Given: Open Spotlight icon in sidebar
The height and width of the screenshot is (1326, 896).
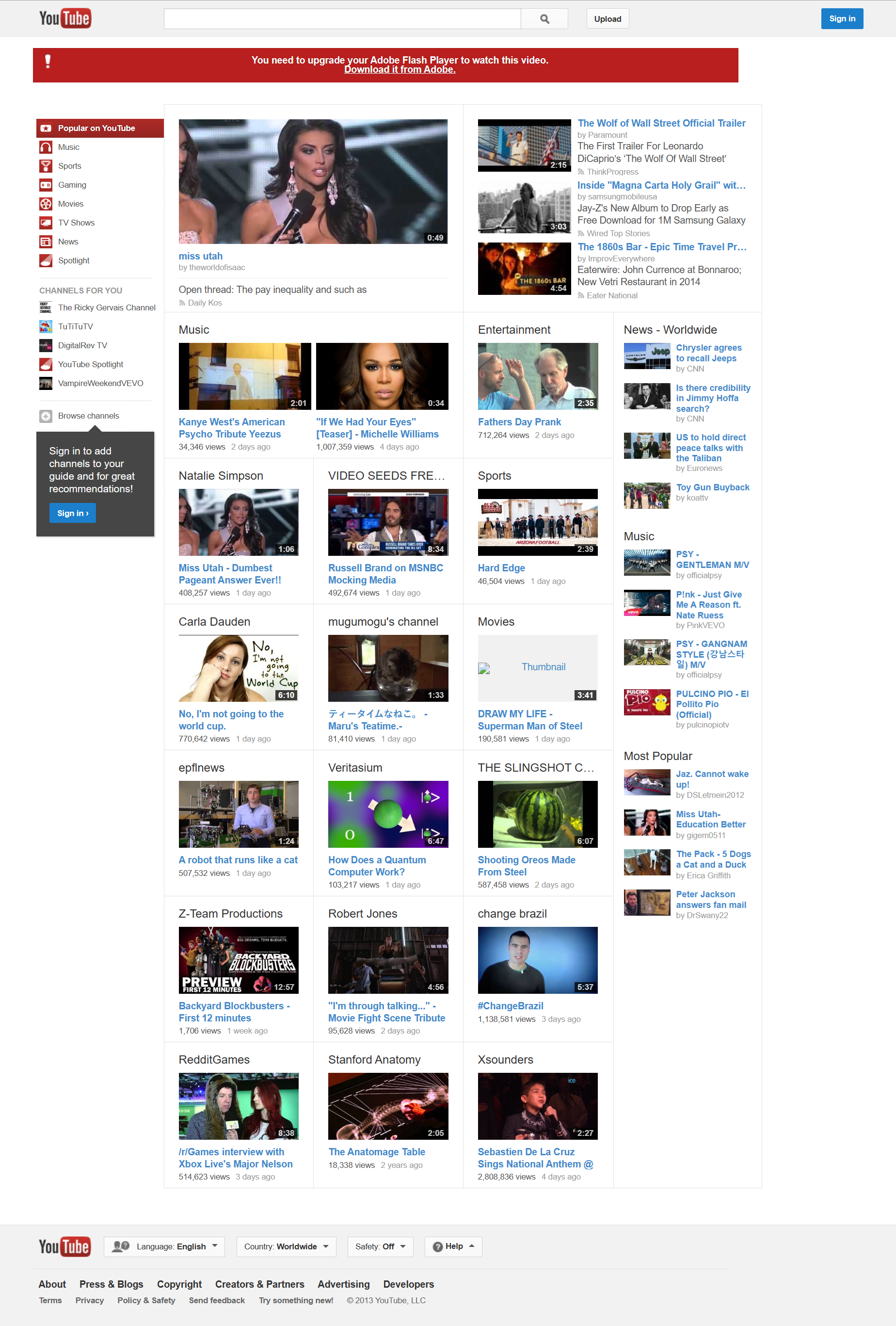Looking at the screenshot, I should click(46, 260).
